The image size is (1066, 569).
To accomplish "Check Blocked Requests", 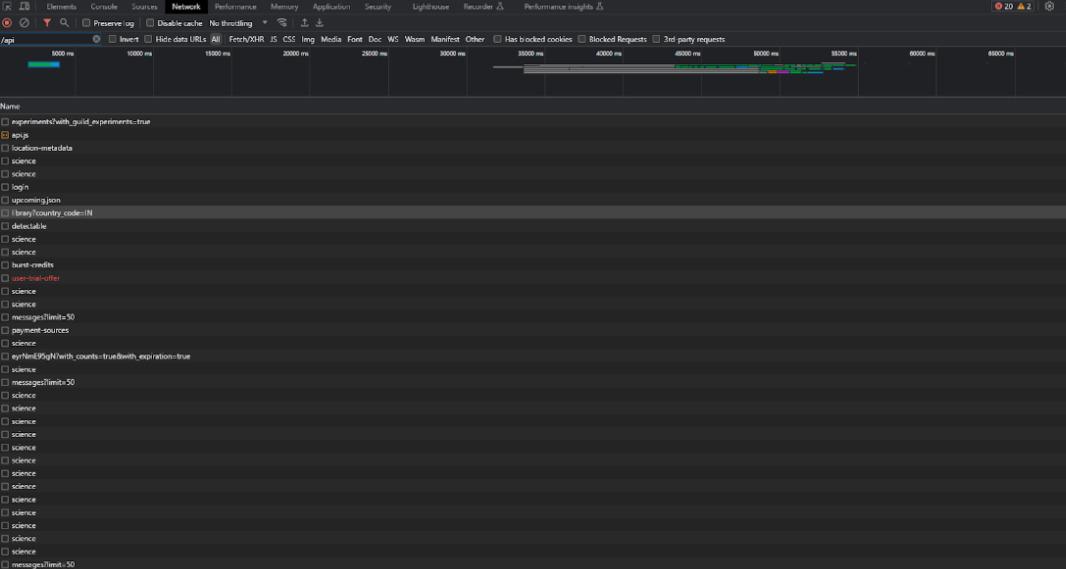I will tap(582, 39).
